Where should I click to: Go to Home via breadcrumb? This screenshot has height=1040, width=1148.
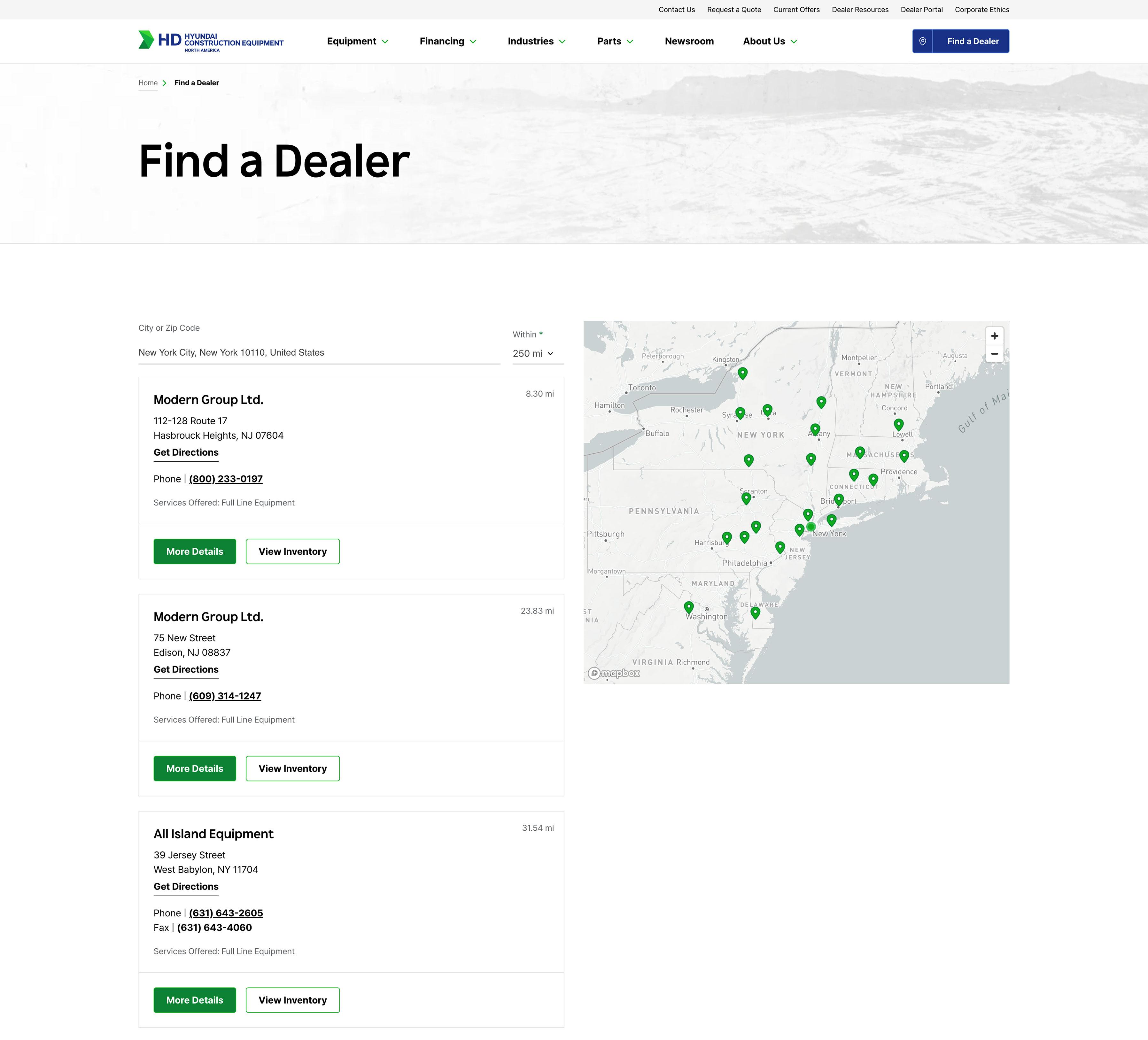coord(148,83)
